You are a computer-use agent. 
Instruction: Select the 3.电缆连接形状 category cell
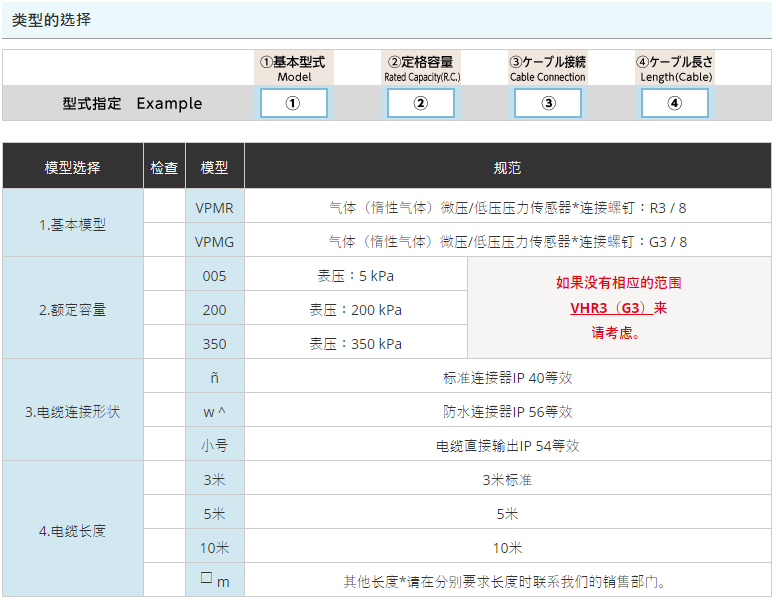point(72,411)
